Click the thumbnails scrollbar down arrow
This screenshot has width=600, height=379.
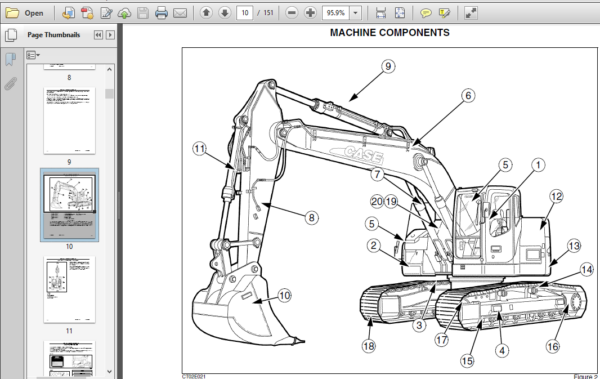point(109,371)
